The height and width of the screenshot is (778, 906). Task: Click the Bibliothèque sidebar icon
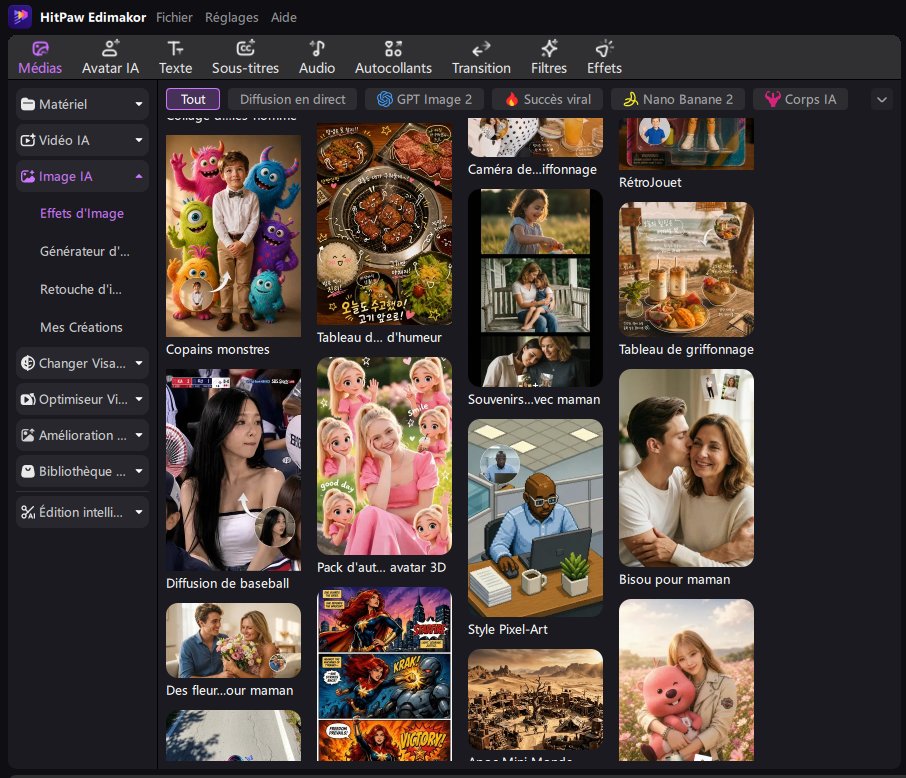click(x=27, y=471)
